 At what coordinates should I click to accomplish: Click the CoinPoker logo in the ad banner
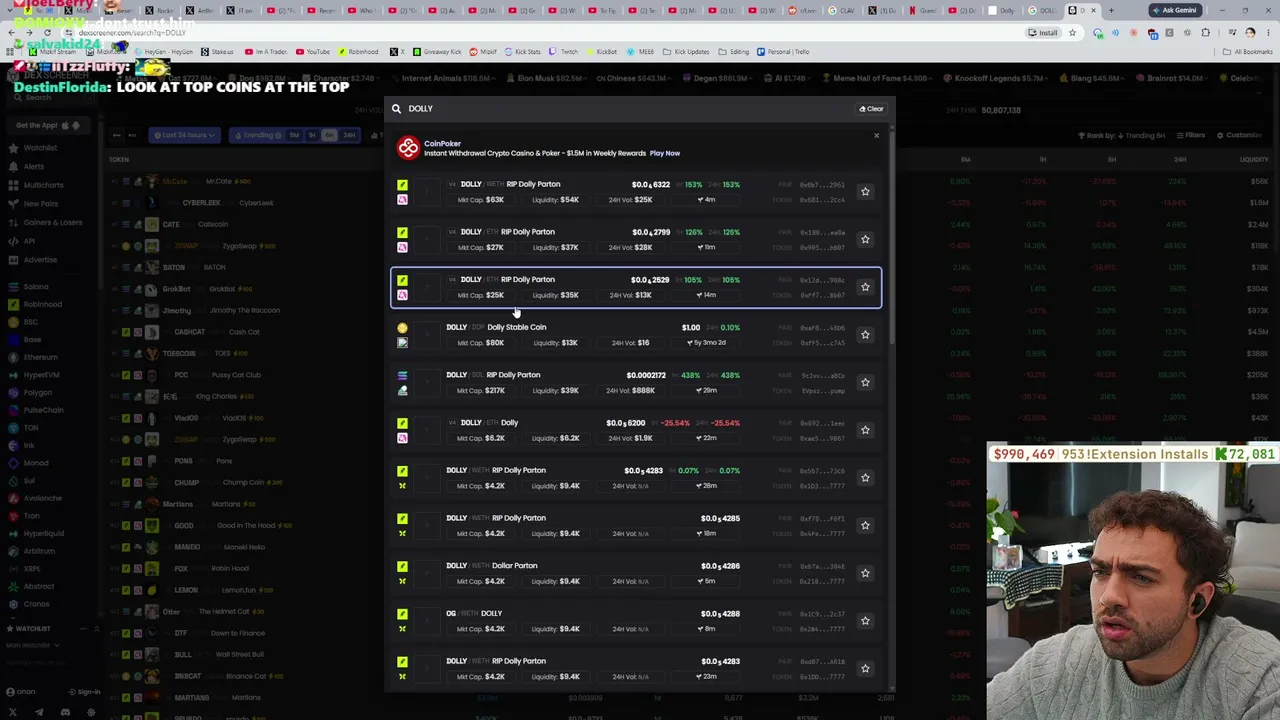tap(408, 148)
